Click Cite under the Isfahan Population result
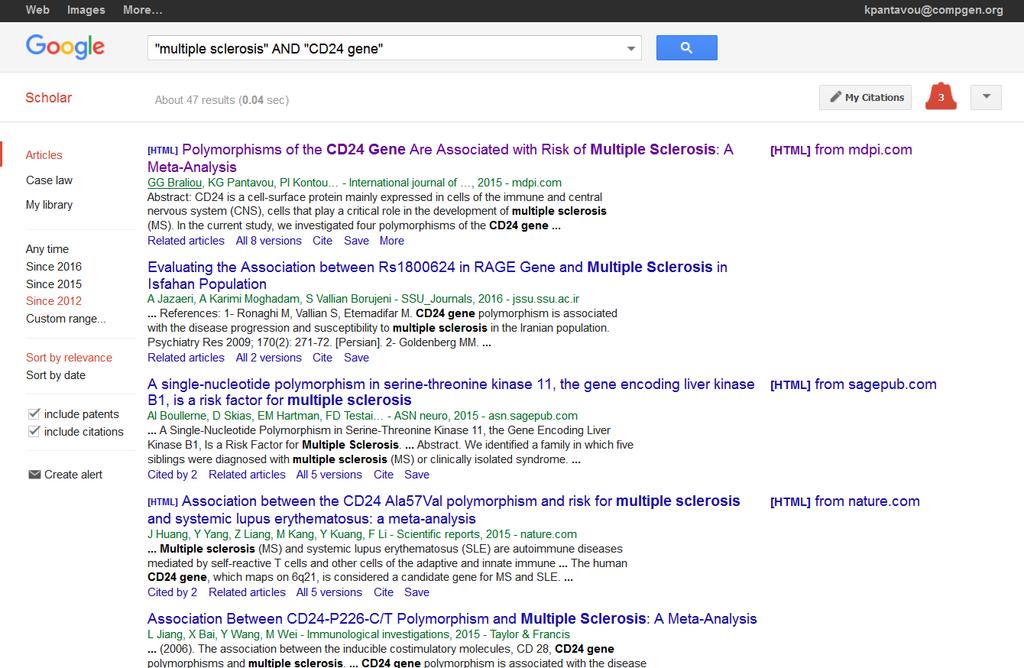The height and width of the screenshot is (668, 1024). point(323,357)
